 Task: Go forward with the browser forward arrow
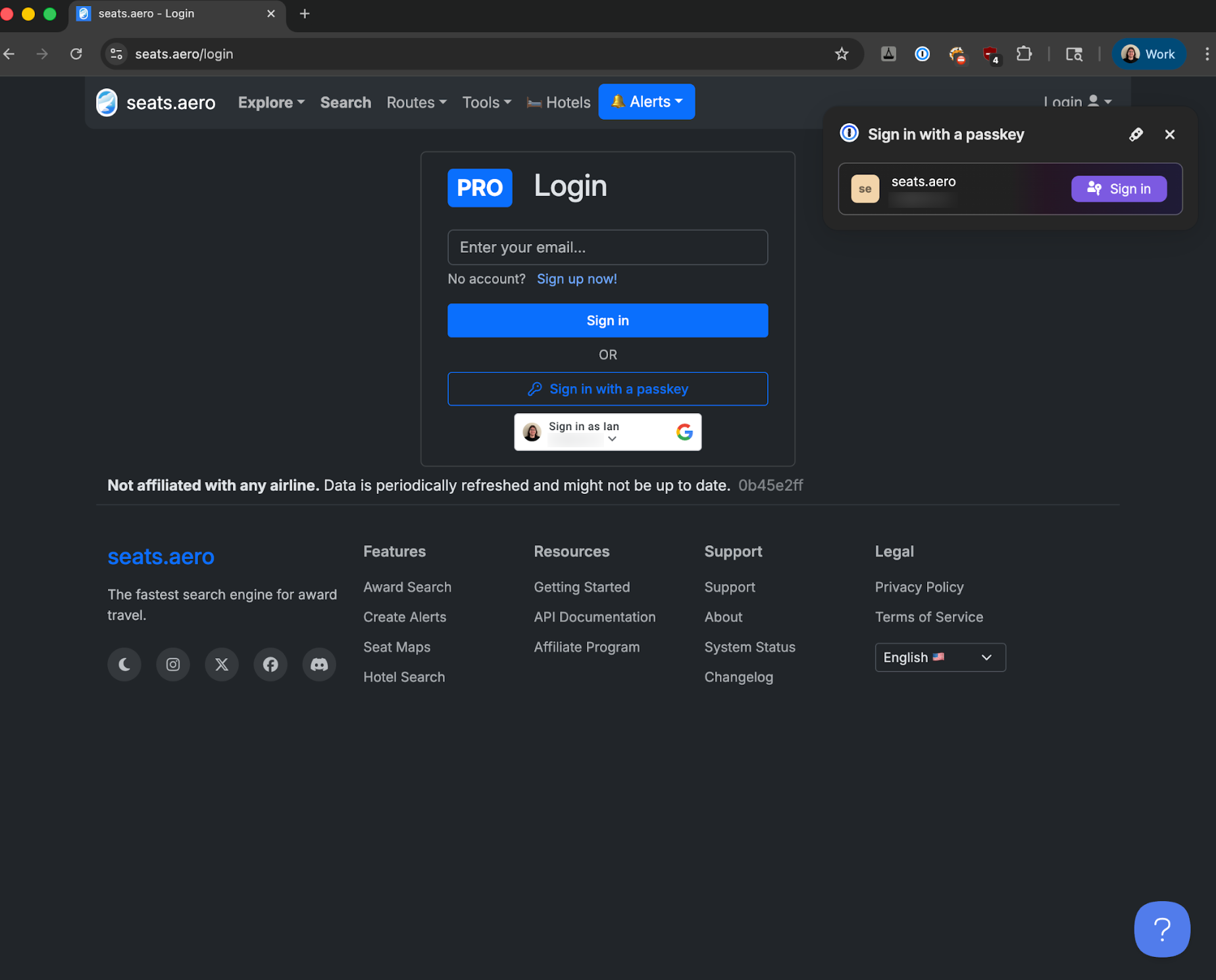tap(42, 54)
